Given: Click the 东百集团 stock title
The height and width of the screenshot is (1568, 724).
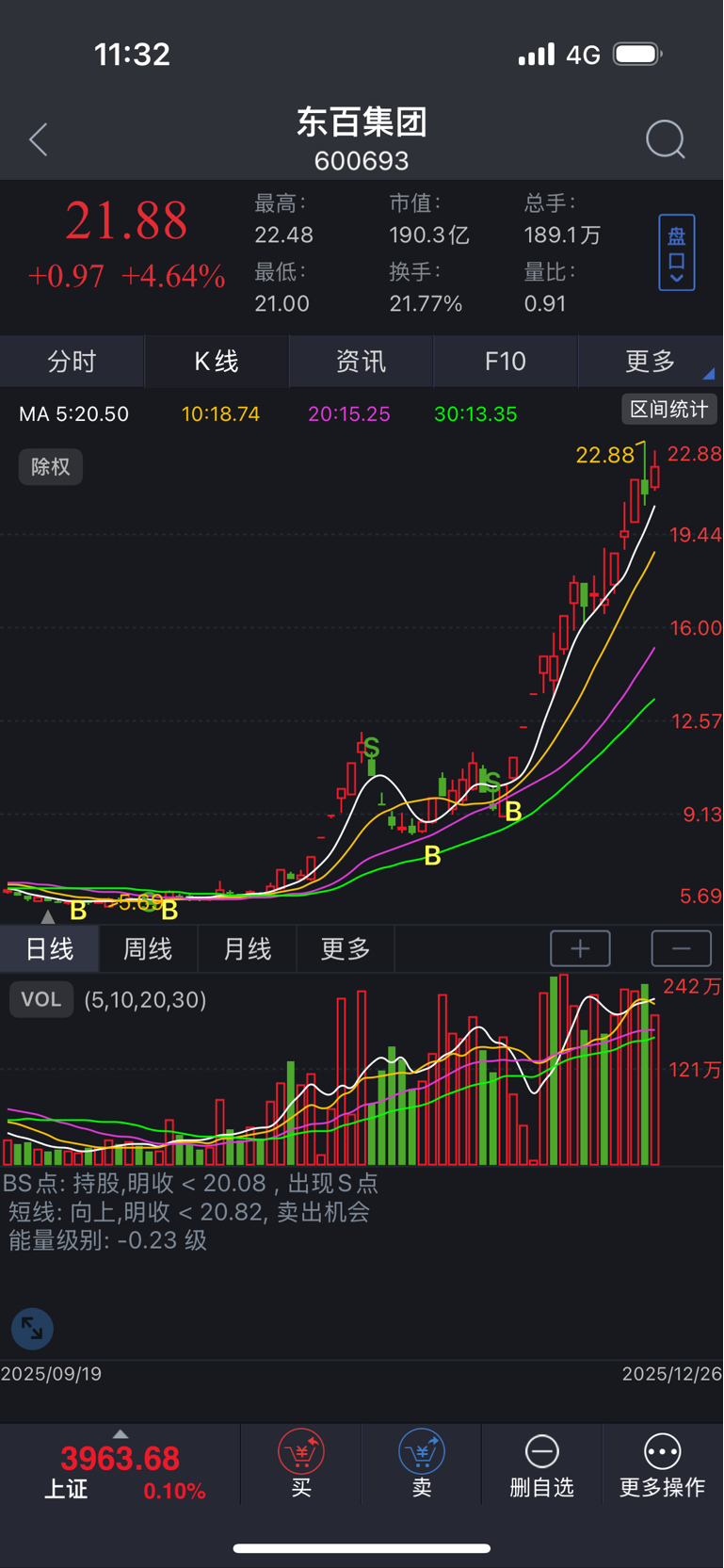Looking at the screenshot, I should point(362,121).
